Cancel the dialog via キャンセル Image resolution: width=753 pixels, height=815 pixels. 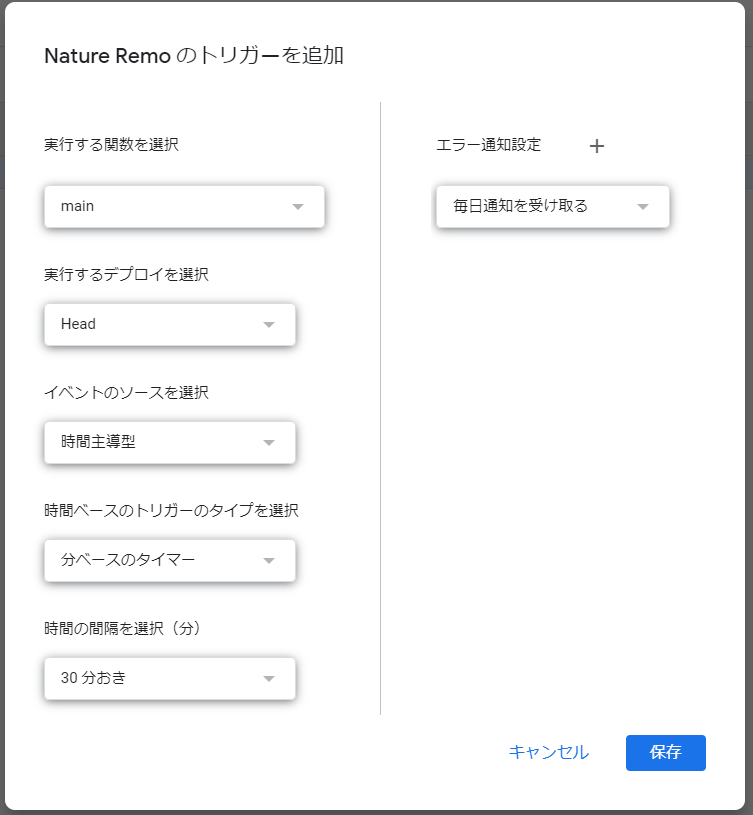(x=549, y=752)
